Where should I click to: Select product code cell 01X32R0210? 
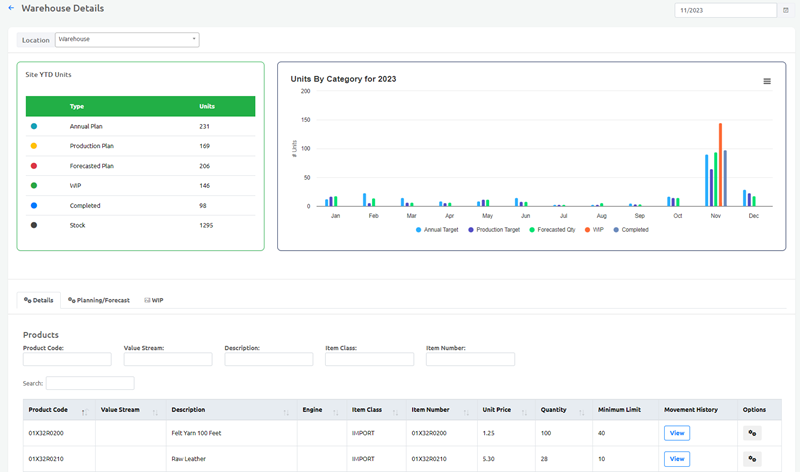click(59, 458)
